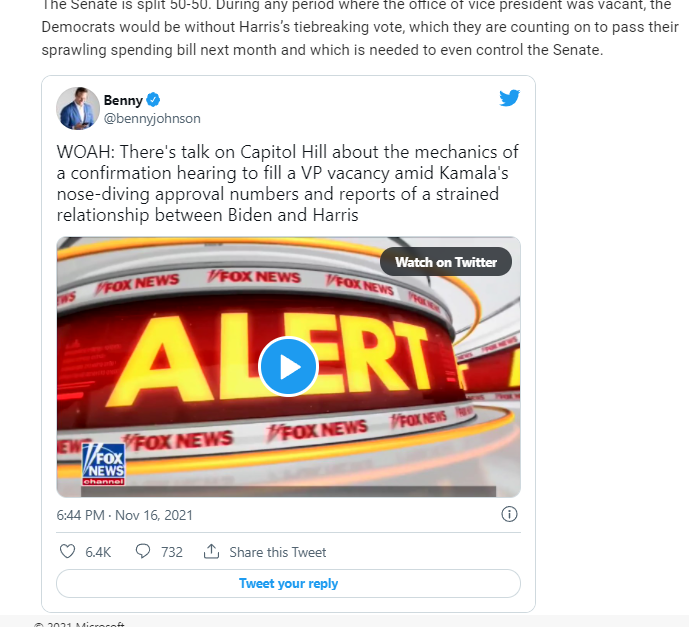Image resolution: width=689 pixels, height=627 pixels.
Task: Click the Senate split 50-50 paragraph
Action: coord(360,28)
